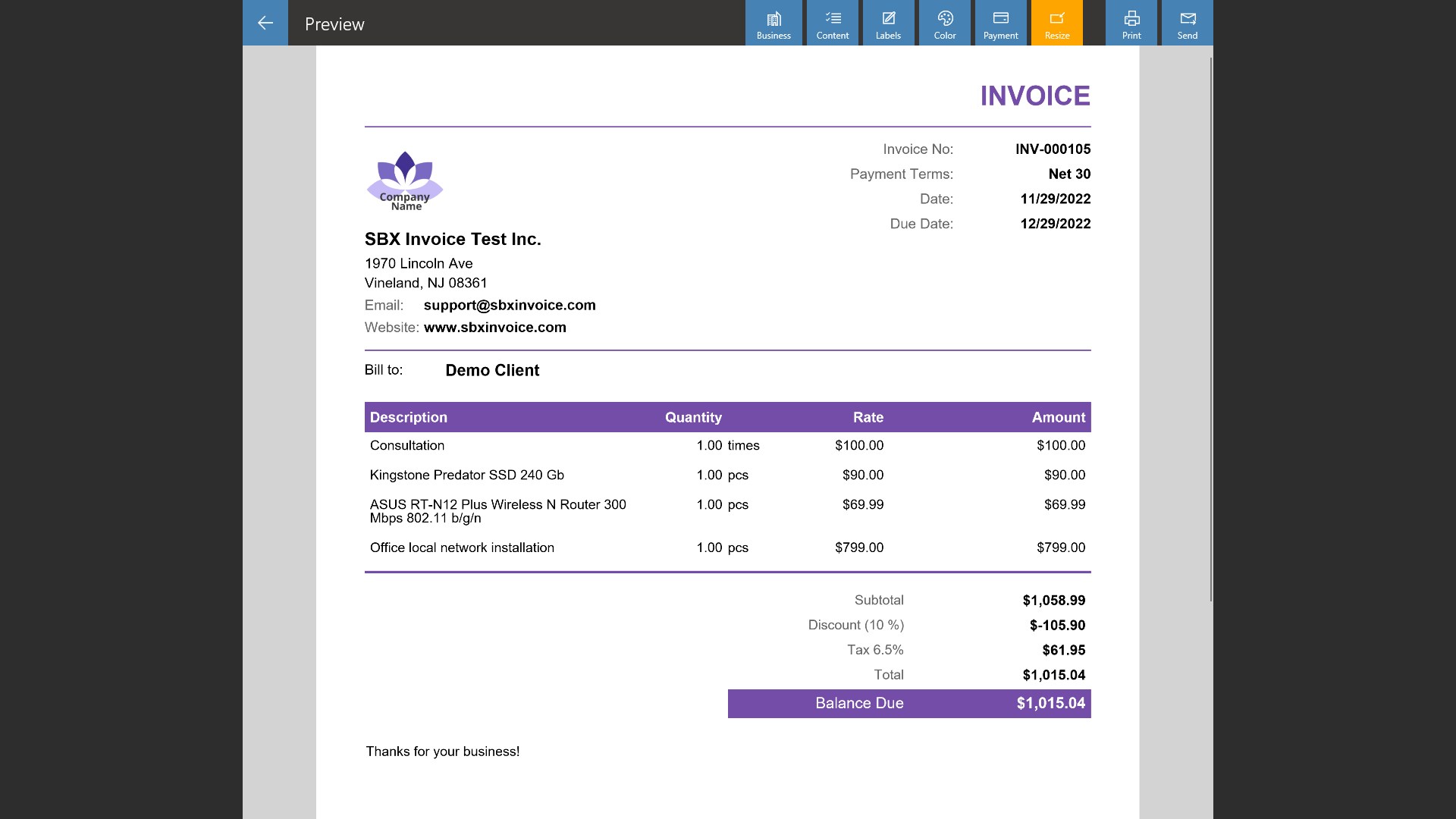The height and width of the screenshot is (819, 1456).
Task: Click the back arrow to exit Preview
Action: (x=265, y=22)
